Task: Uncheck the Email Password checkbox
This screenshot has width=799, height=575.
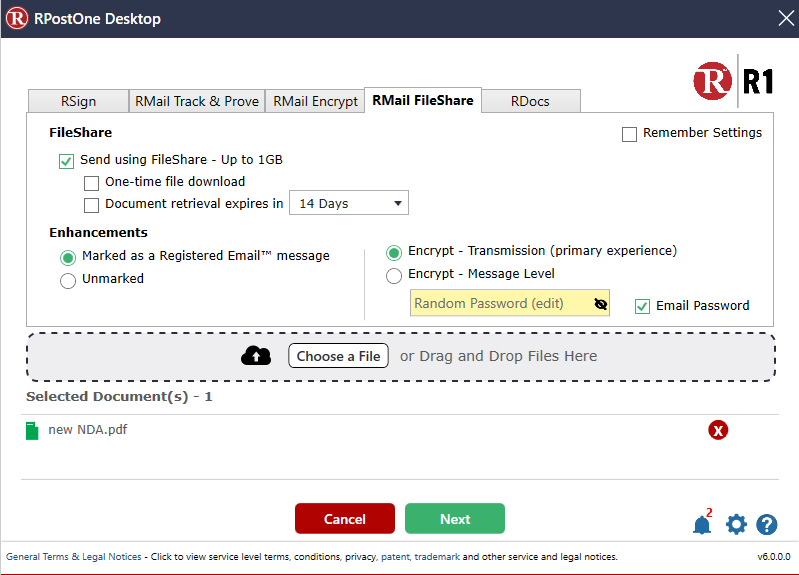Action: tap(642, 306)
